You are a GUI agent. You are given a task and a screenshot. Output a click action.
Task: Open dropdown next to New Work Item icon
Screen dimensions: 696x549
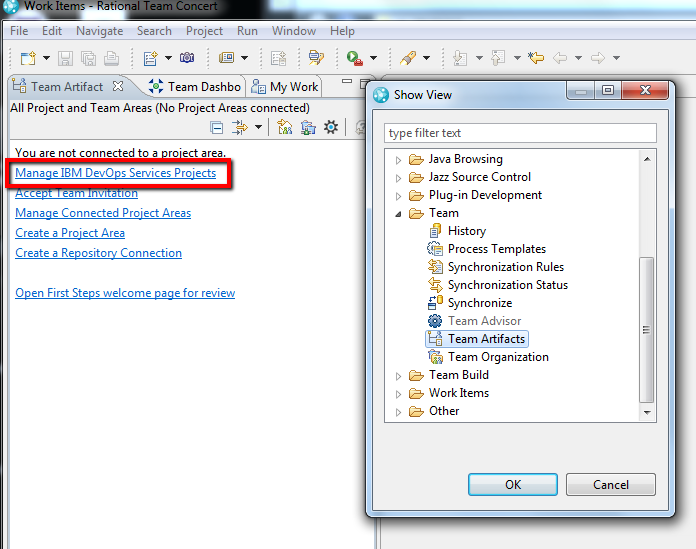[168, 58]
